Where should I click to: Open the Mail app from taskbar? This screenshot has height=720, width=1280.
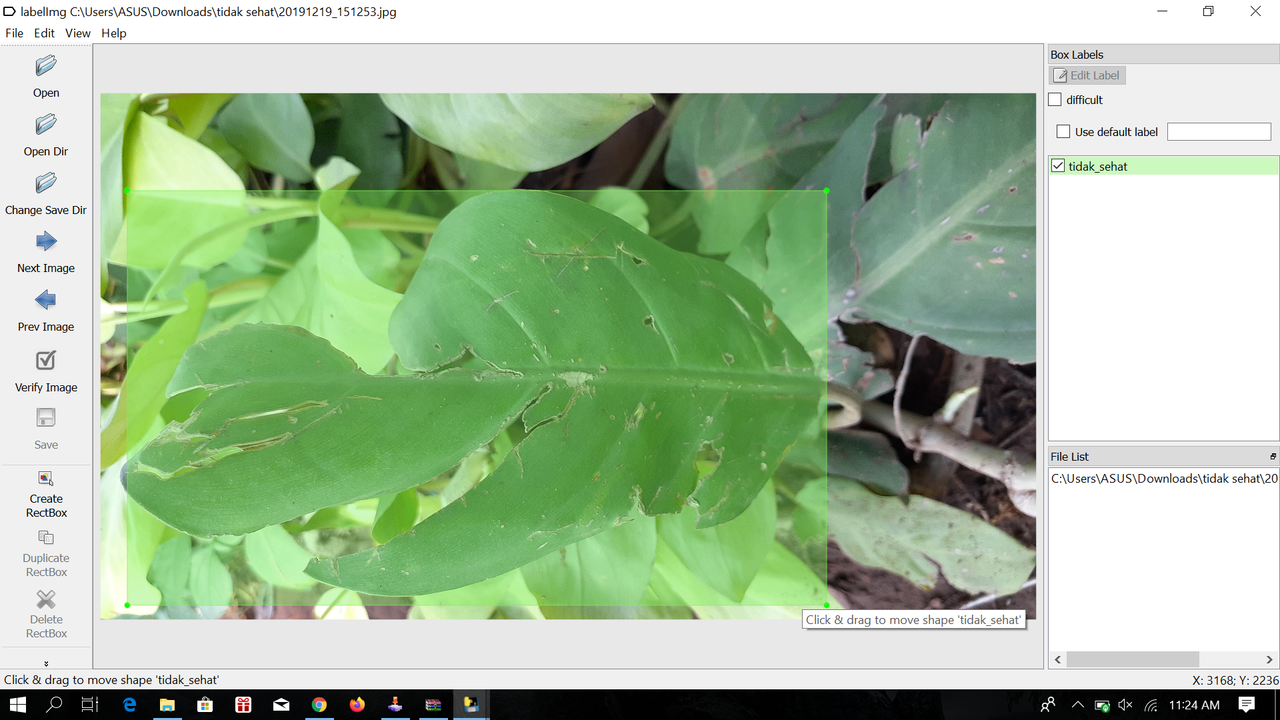coord(281,705)
